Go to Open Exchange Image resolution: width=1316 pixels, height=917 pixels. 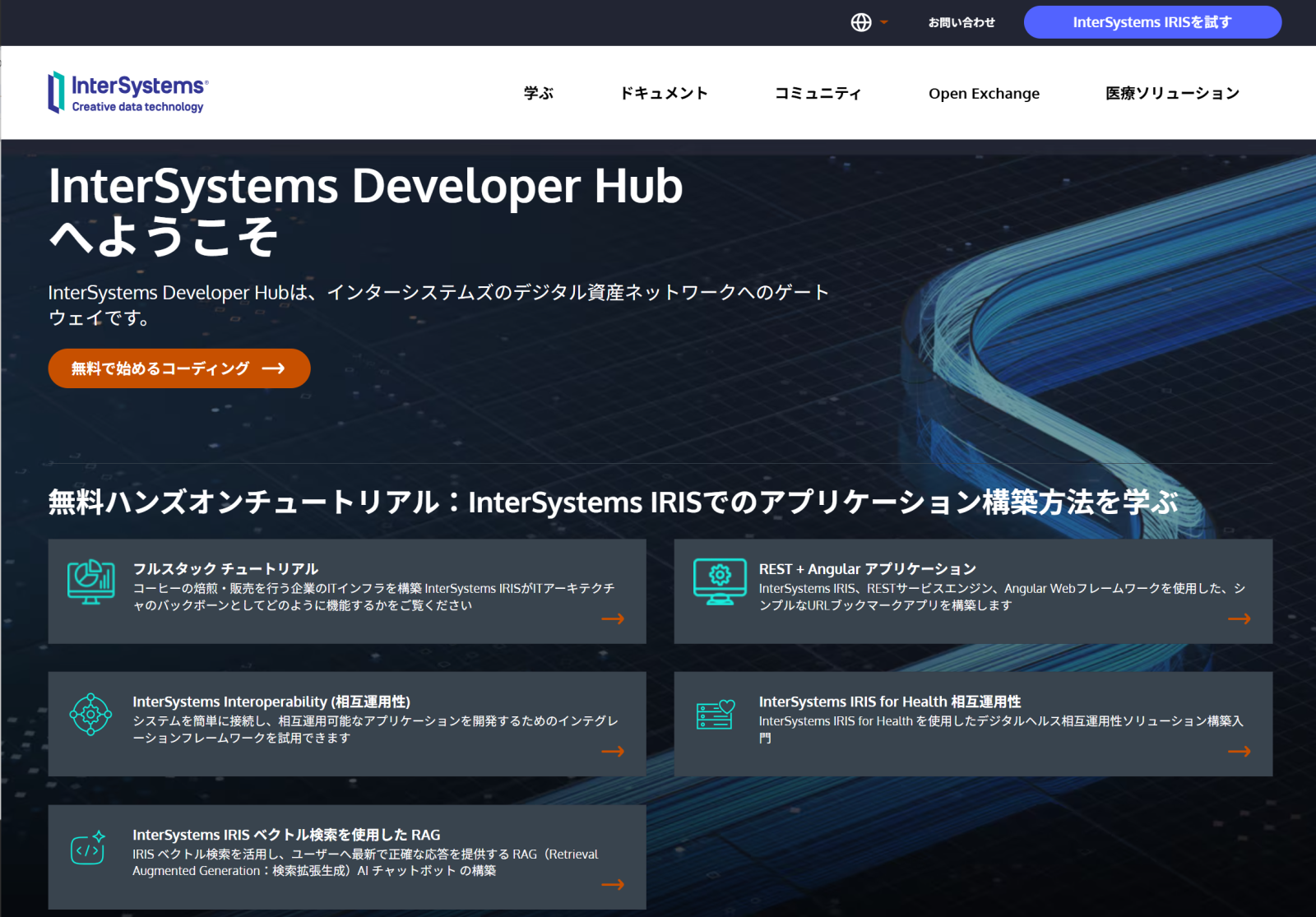click(x=984, y=93)
